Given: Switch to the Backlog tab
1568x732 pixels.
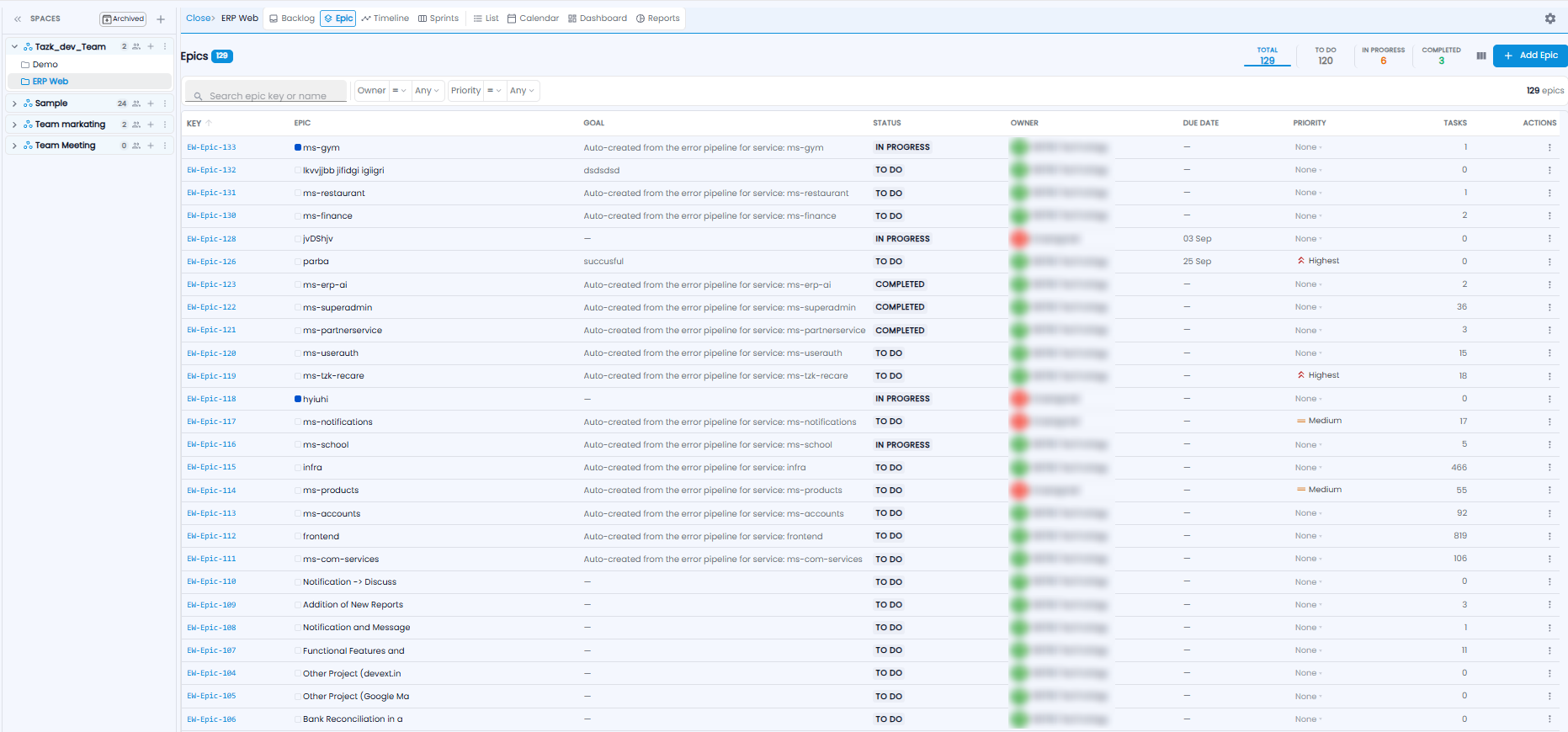Looking at the screenshot, I should point(292,19).
